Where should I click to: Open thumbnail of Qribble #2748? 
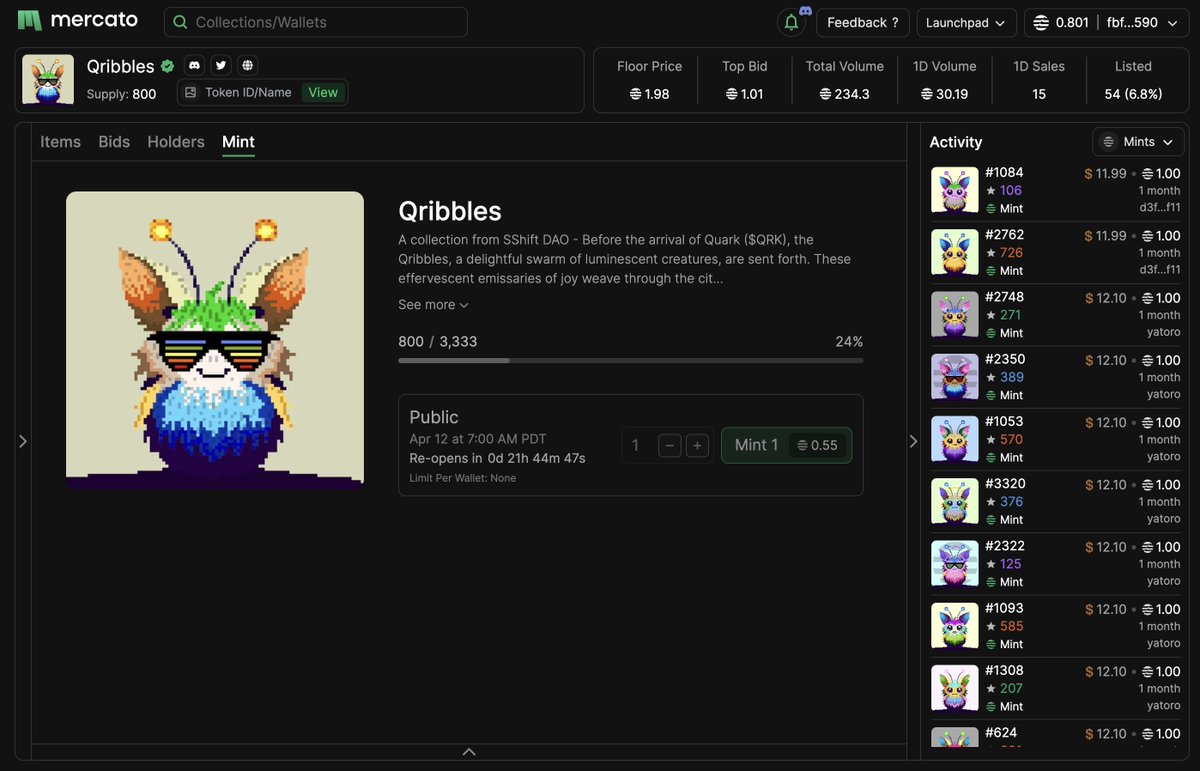(x=954, y=314)
